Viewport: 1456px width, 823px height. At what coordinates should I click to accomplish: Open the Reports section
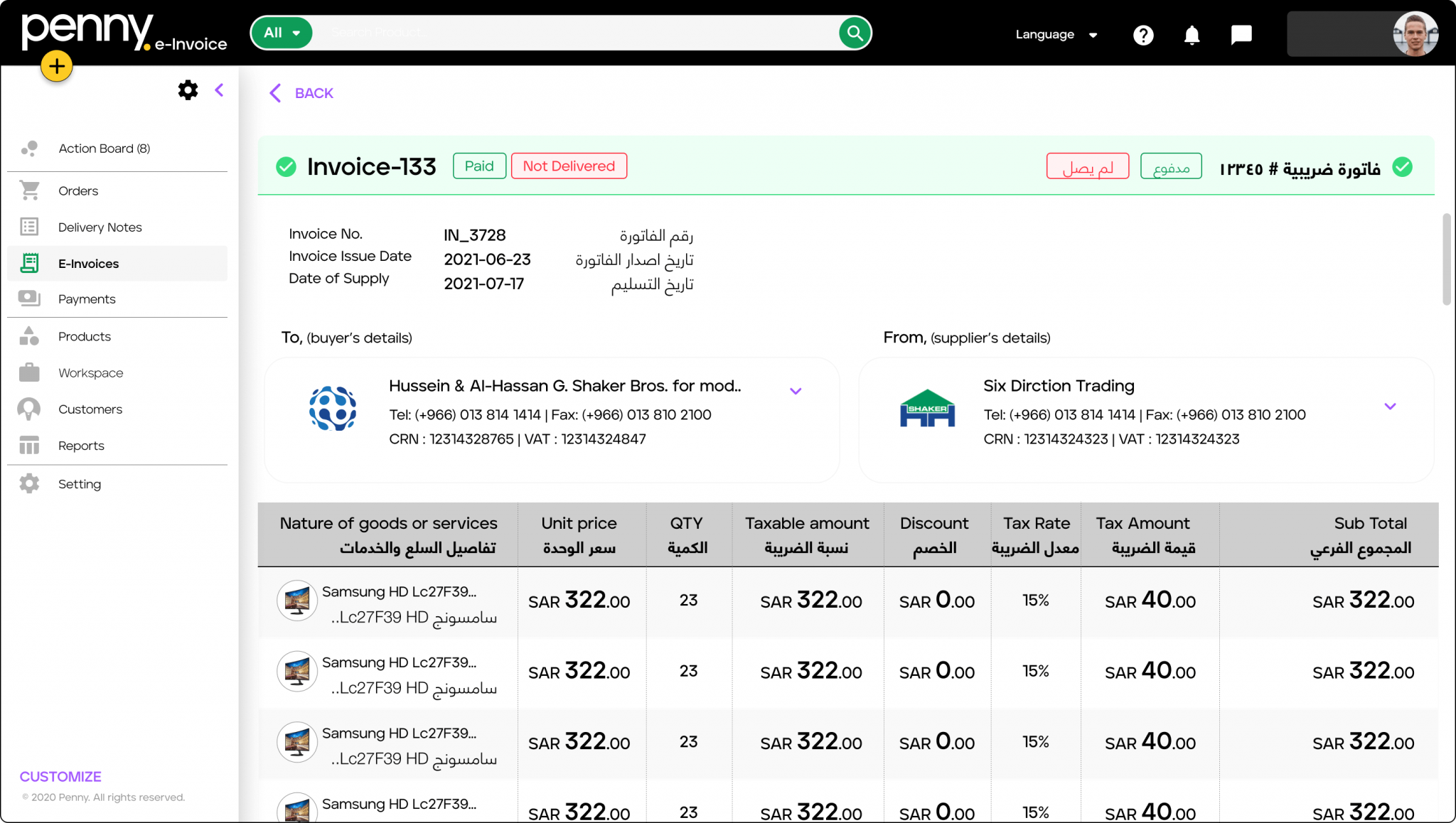pyautogui.click(x=80, y=446)
